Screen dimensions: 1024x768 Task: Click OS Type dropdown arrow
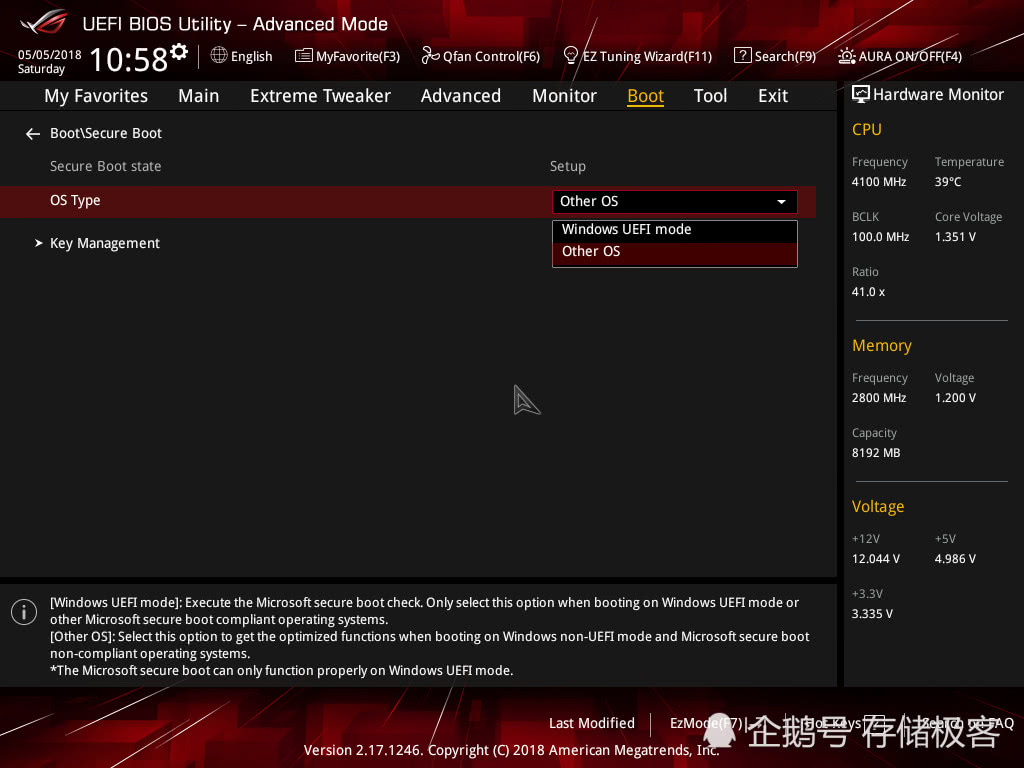coord(781,202)
